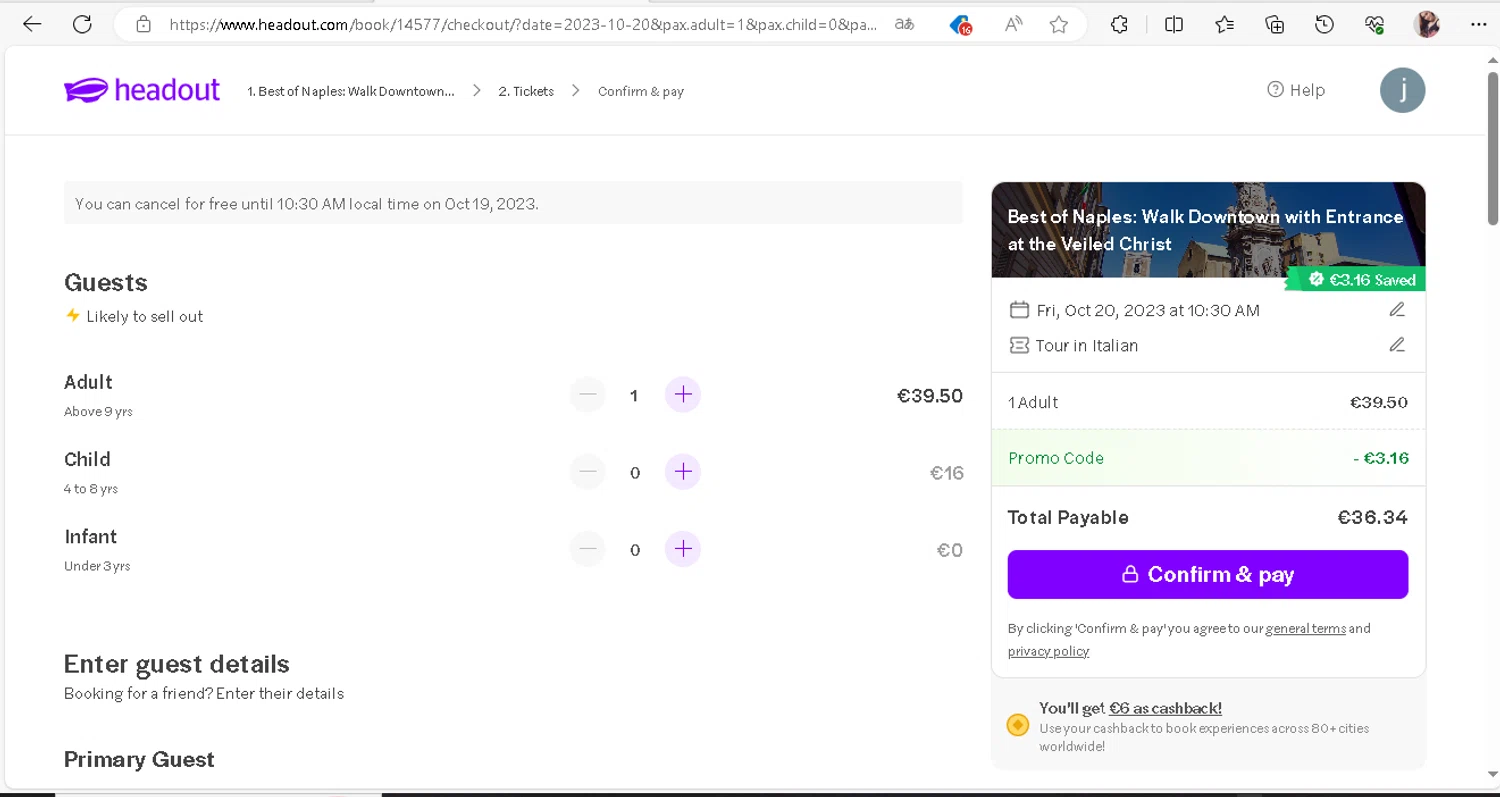The image size is (1500, 797).
Task: Go to the Tickets step
Action: pyautogui.click(x=526, y=91)
